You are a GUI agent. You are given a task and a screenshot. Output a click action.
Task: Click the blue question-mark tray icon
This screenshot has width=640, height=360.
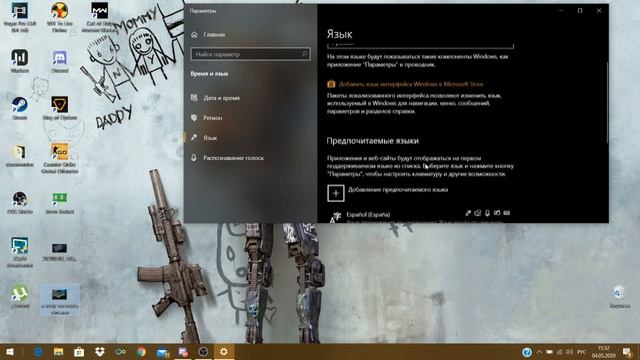click(x=527, y=352)
